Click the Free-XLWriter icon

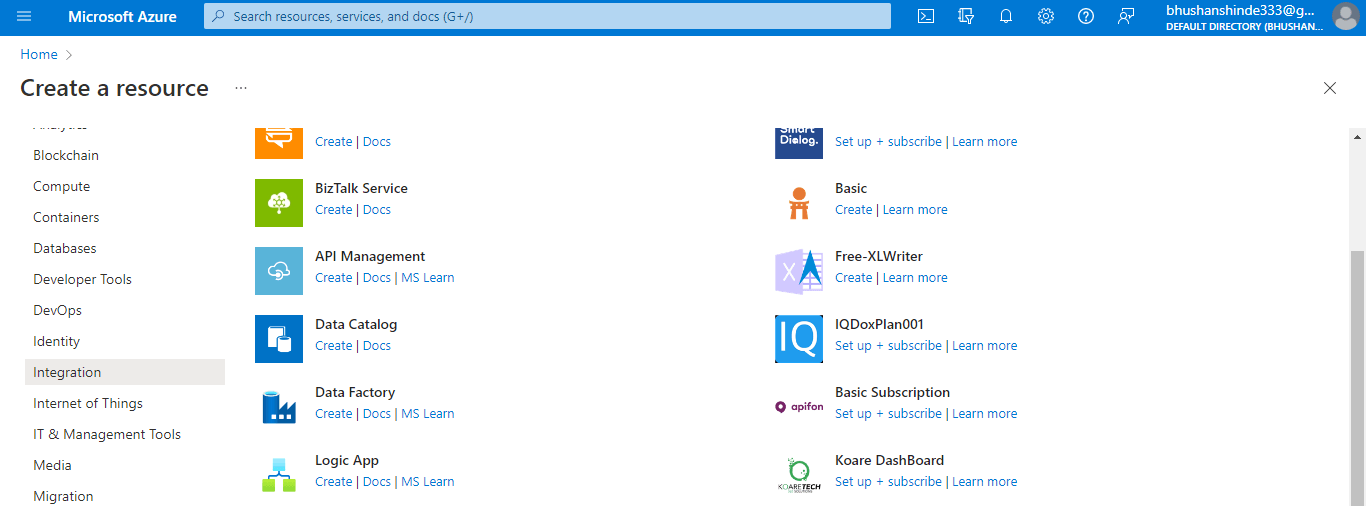[x=799, y=271]
